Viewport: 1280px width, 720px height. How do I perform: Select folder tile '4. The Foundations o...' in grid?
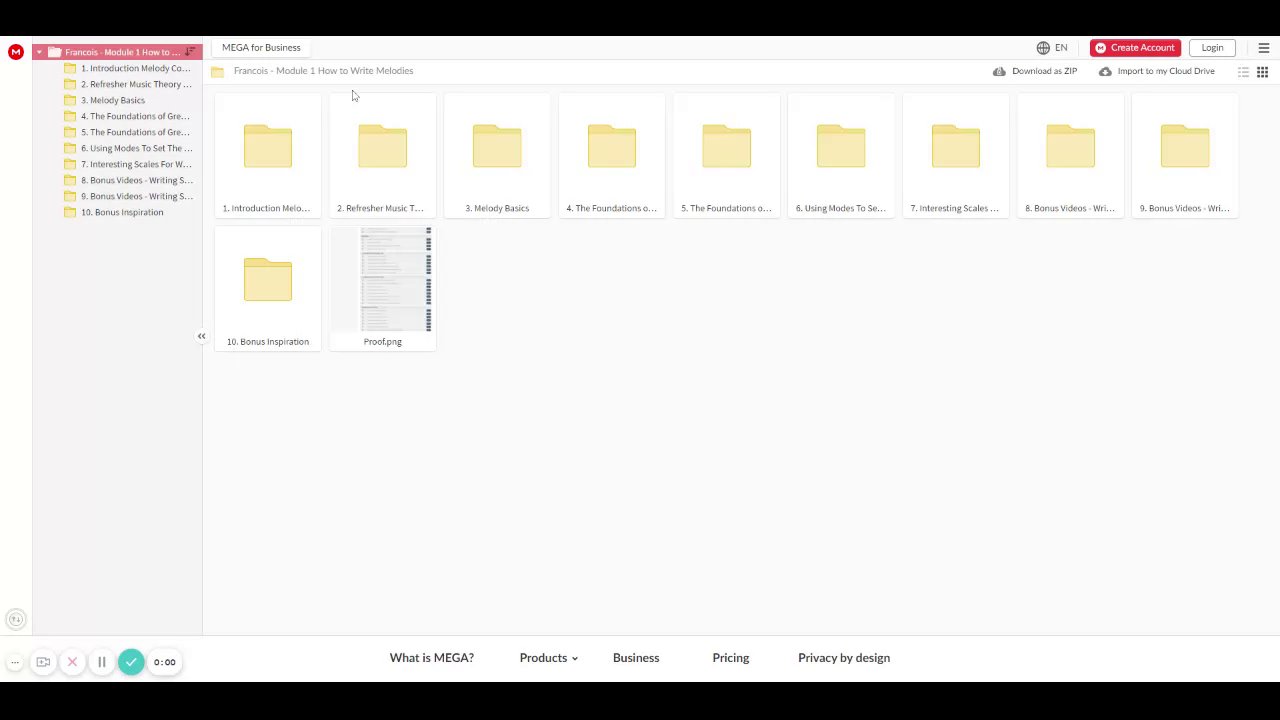tap(612, 155)
